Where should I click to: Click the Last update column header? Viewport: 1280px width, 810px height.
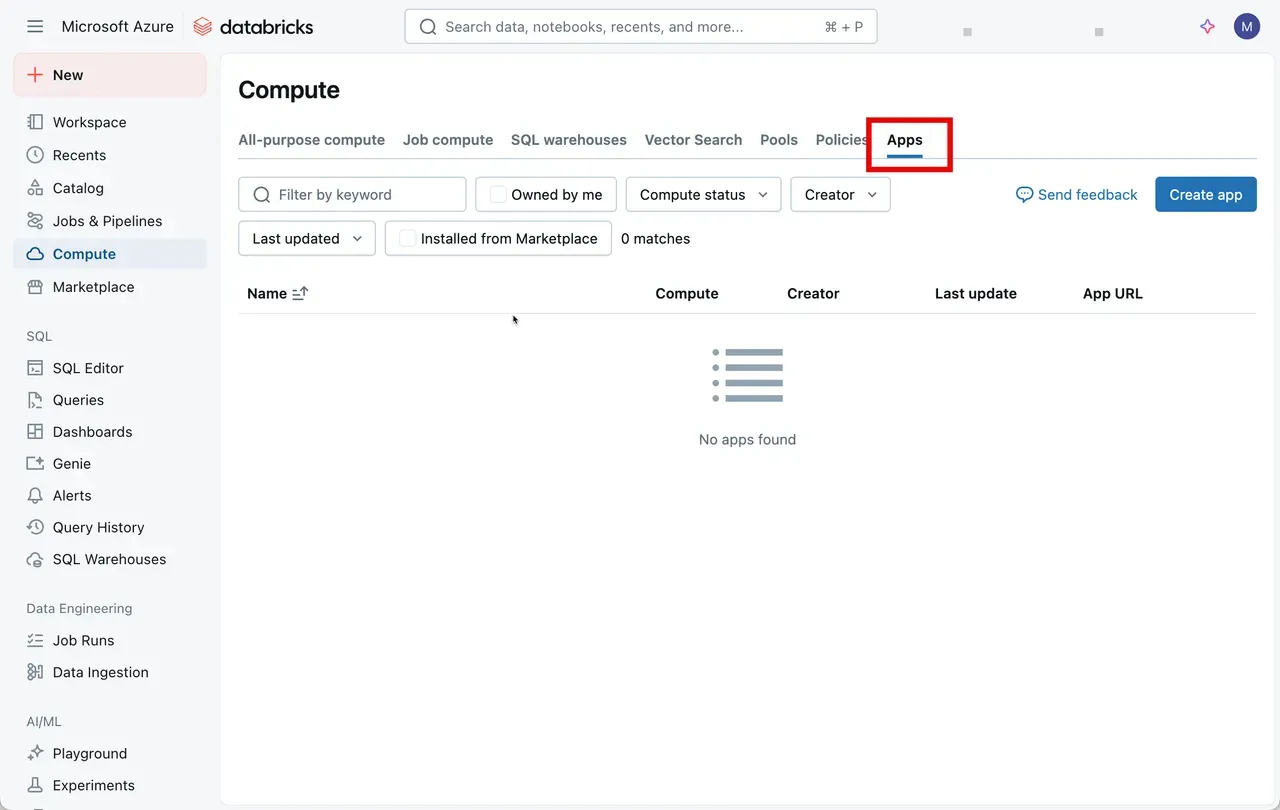tap(976, 294)
